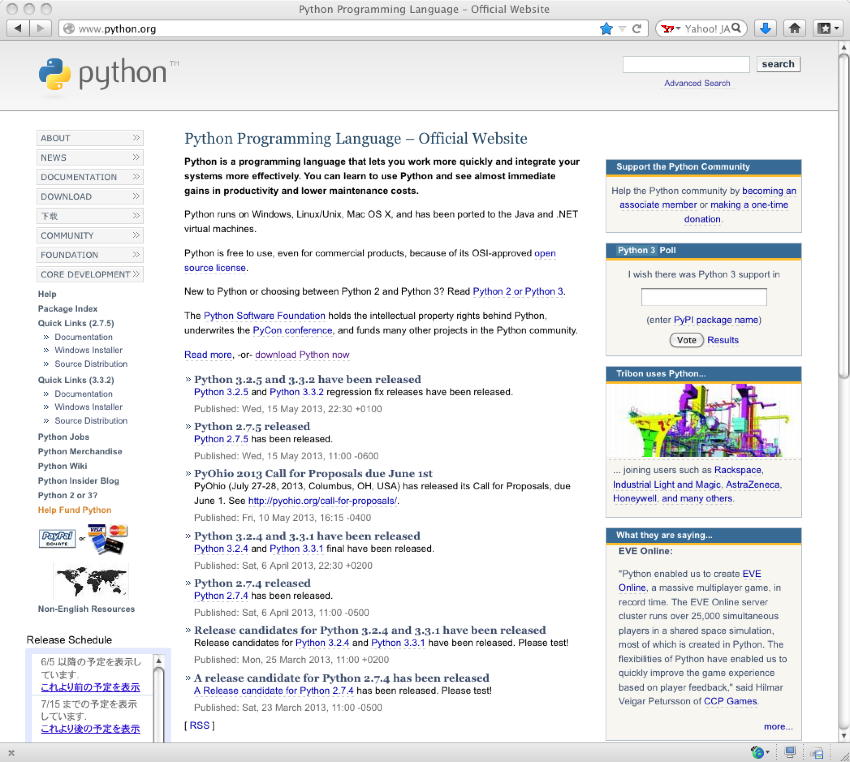Focus the site search text field
Screen dimensions: 850x762
(686, 64)
